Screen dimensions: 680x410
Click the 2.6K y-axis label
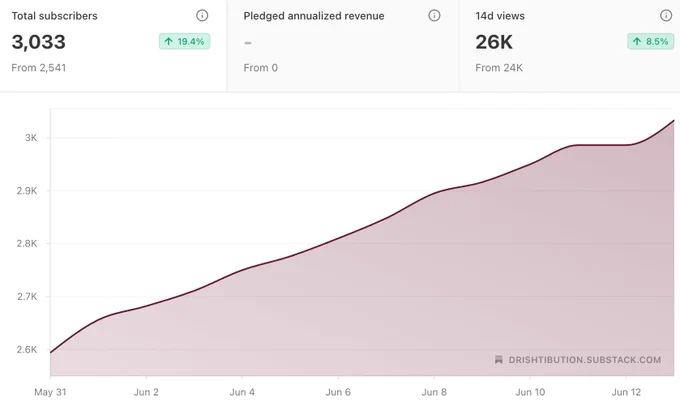point(27,350)
